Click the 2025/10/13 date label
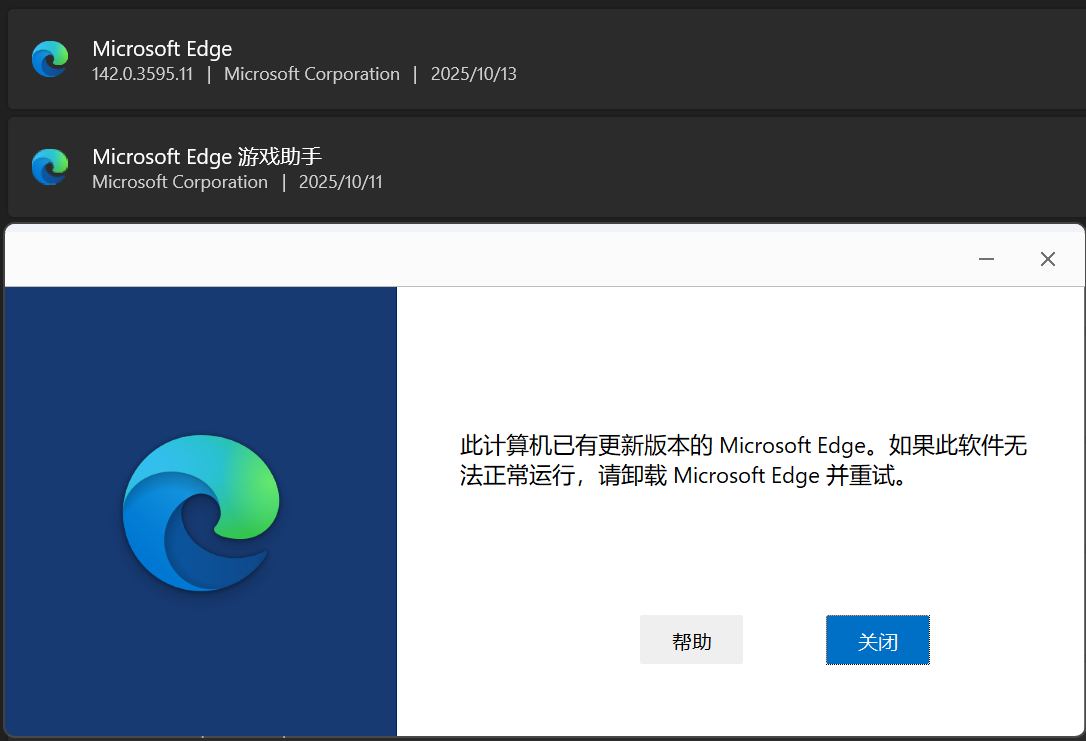This screenshot has width=1086, height=741. (x=473, y=74)
